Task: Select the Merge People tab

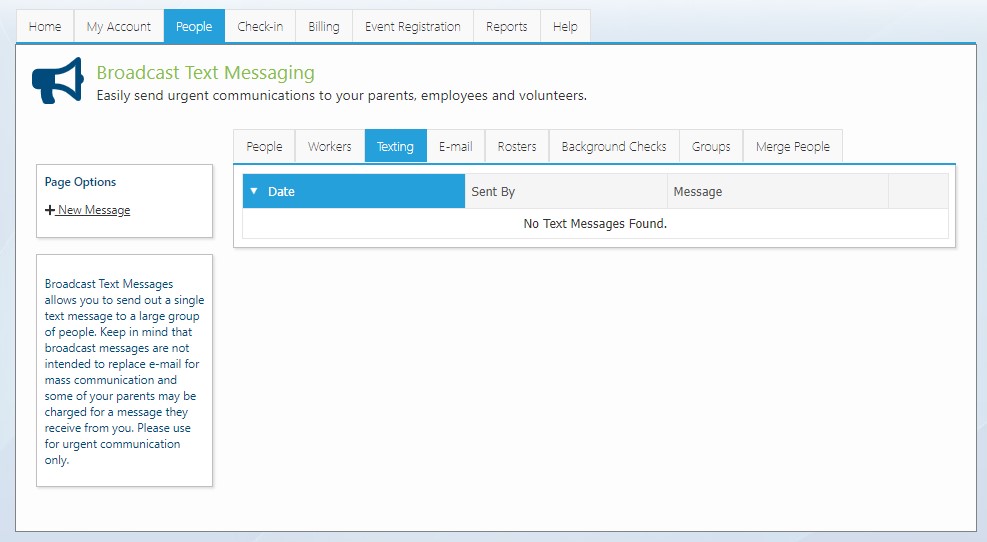Action: pos(792,146)
